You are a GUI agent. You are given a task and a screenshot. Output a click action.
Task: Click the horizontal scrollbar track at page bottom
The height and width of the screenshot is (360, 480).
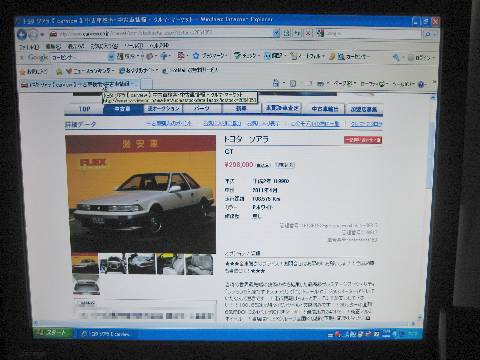click(223, 323)
